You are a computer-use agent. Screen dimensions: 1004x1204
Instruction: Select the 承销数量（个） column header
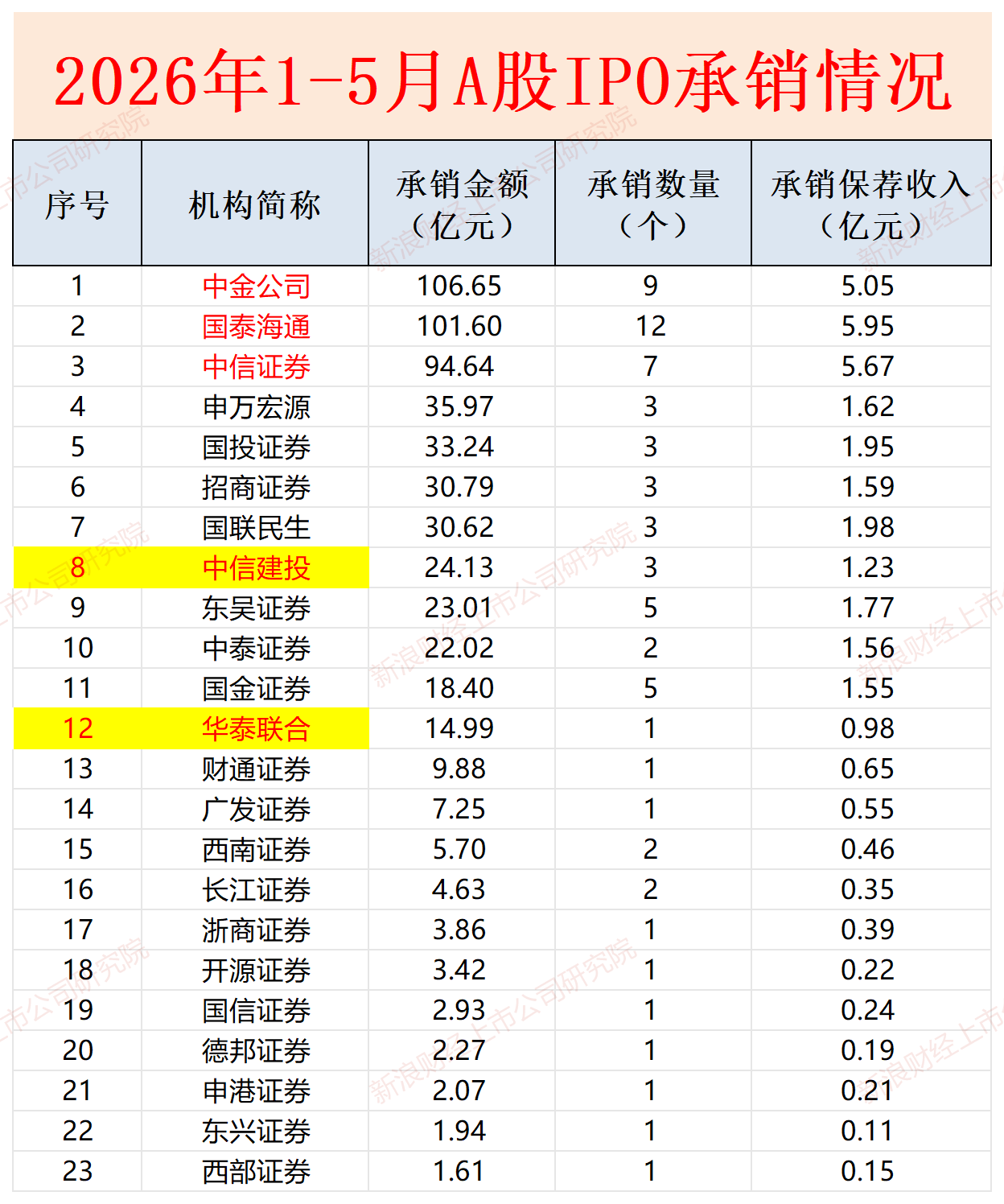click(x=653, y=204)
